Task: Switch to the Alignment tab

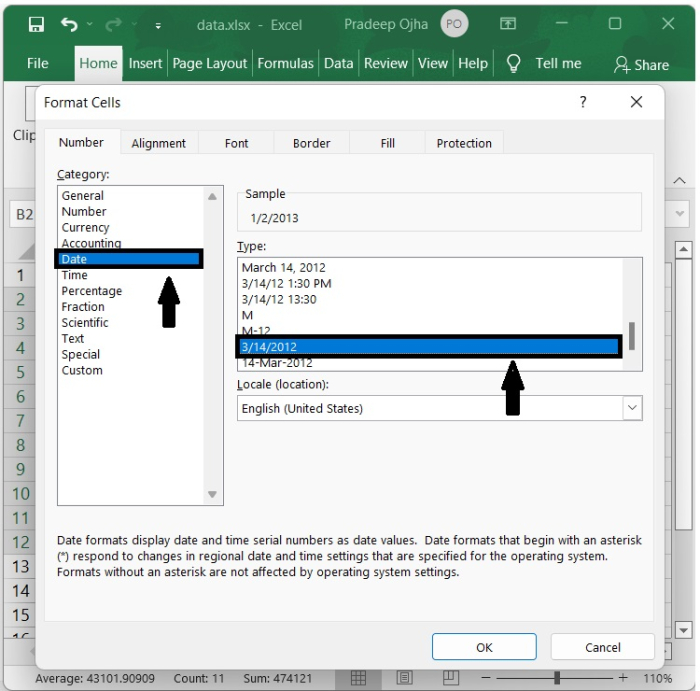Action: (x=158, y=143)
